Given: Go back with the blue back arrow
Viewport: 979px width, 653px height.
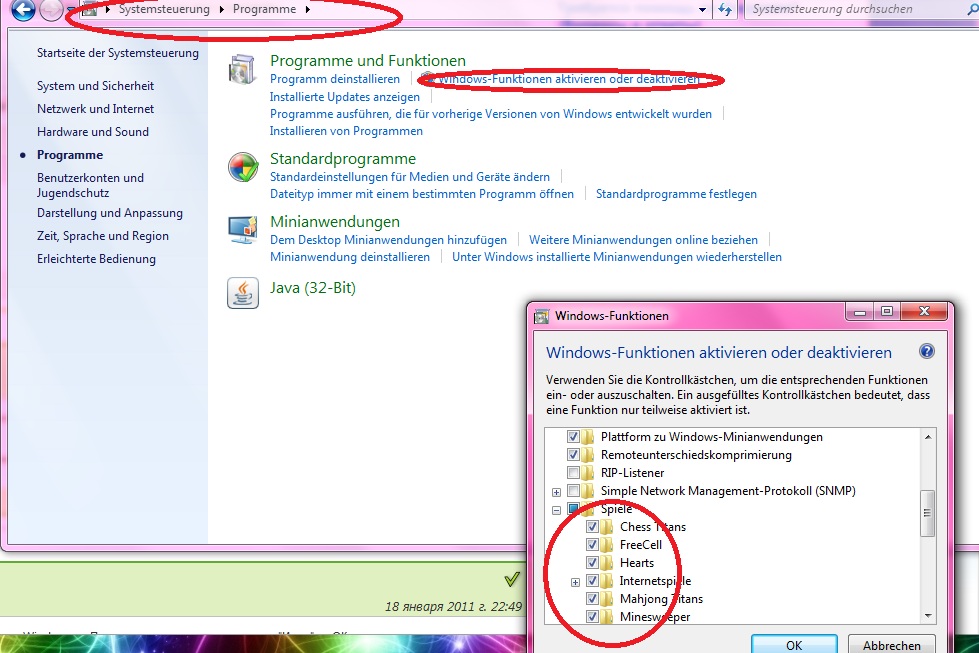Looking at the screenshot, I should pos(23,11).
